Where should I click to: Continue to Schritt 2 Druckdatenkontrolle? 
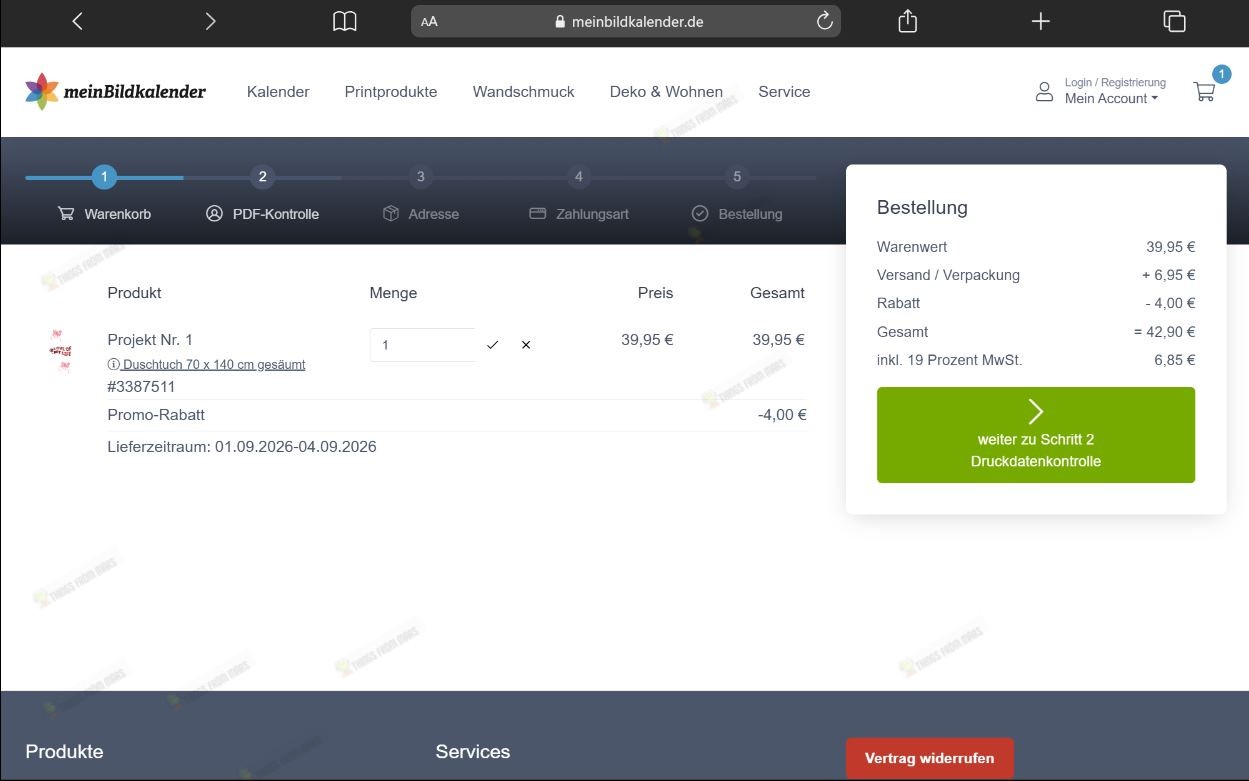(1036, 435)
